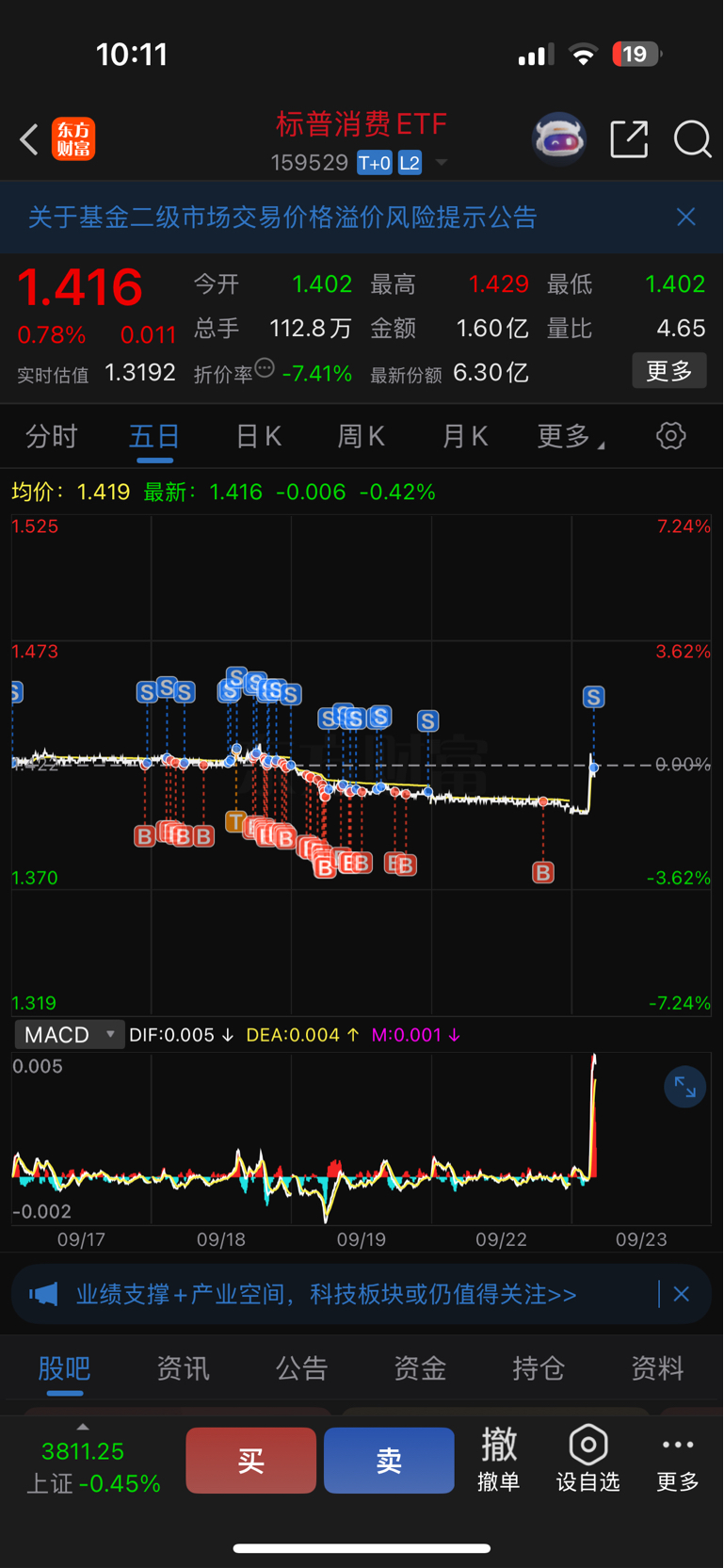Tap the red 买 buy button
The height and width of the screenshot is (1568, 724).
pyautogui.click(x=250, y=1460)
